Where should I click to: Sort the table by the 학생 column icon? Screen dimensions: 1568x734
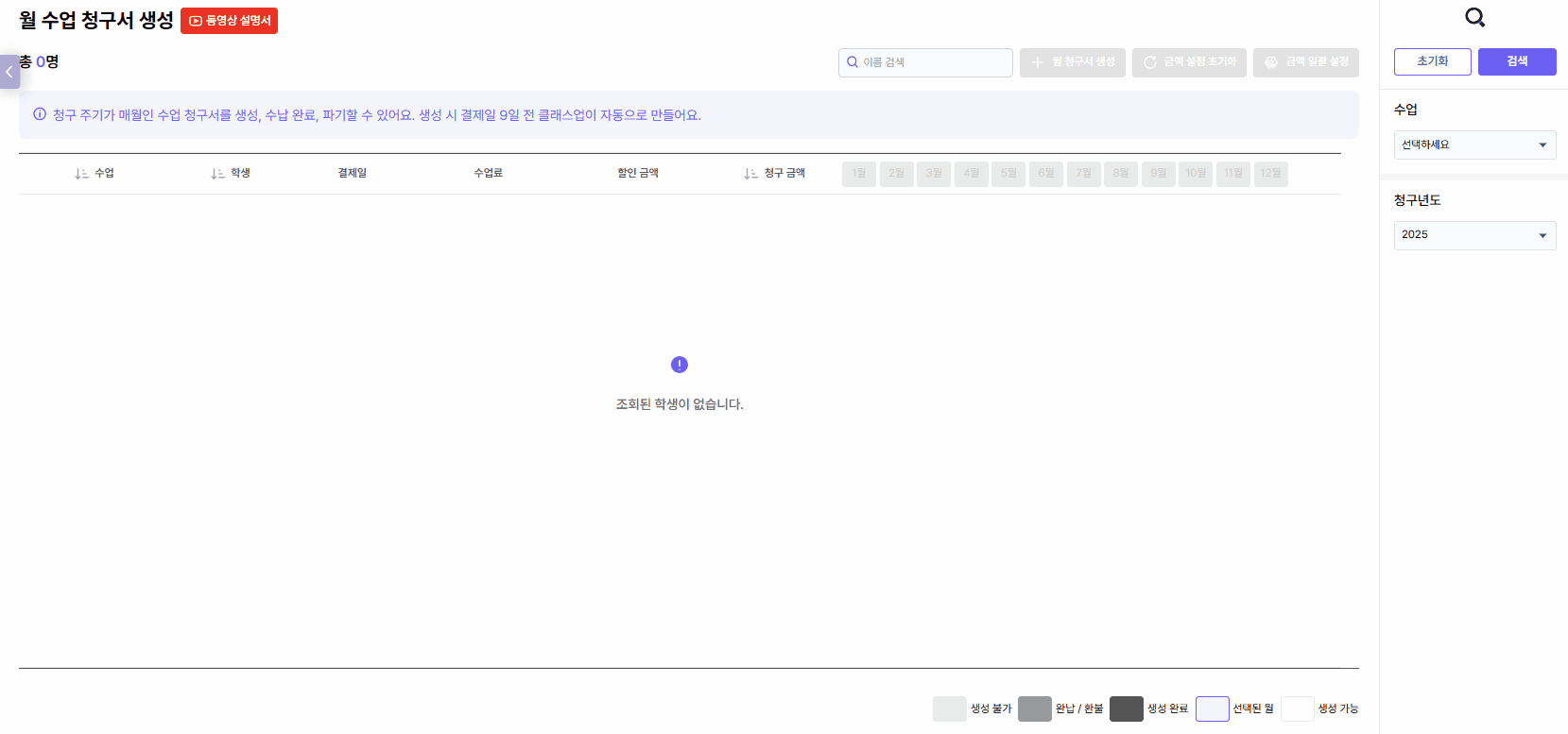point(217,174)
